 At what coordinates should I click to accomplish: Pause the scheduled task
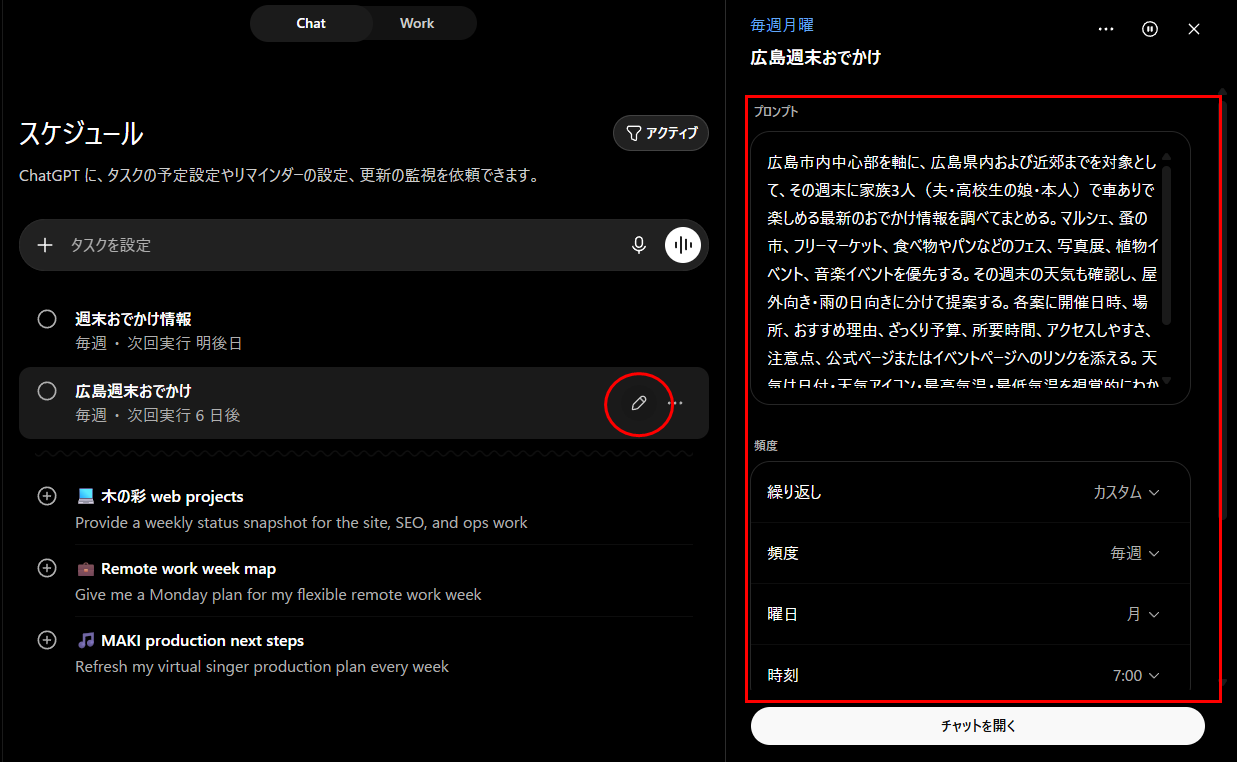(1150, 29)
